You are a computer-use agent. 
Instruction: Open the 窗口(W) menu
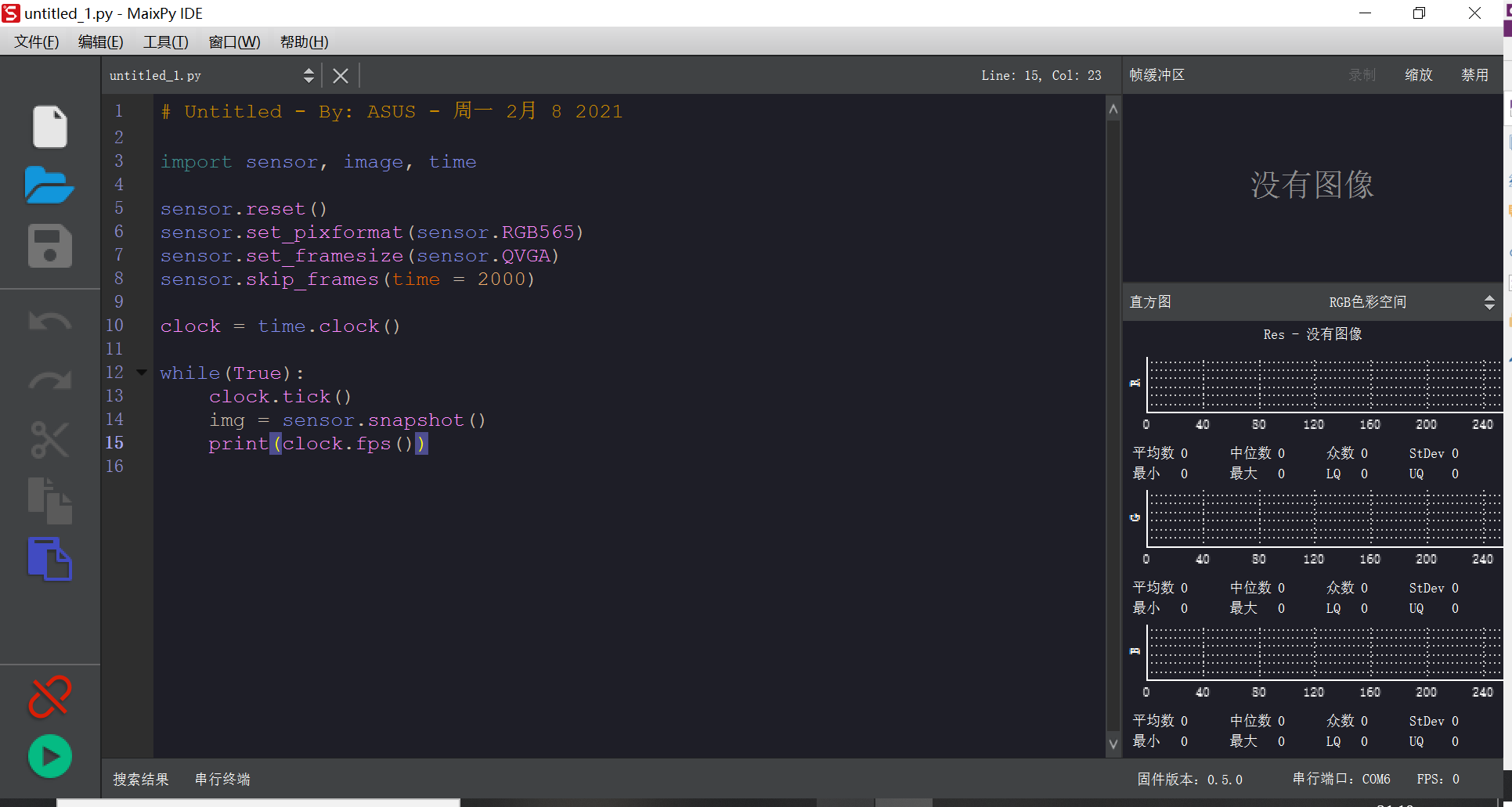pyautogui.click(x=234, y=41)
